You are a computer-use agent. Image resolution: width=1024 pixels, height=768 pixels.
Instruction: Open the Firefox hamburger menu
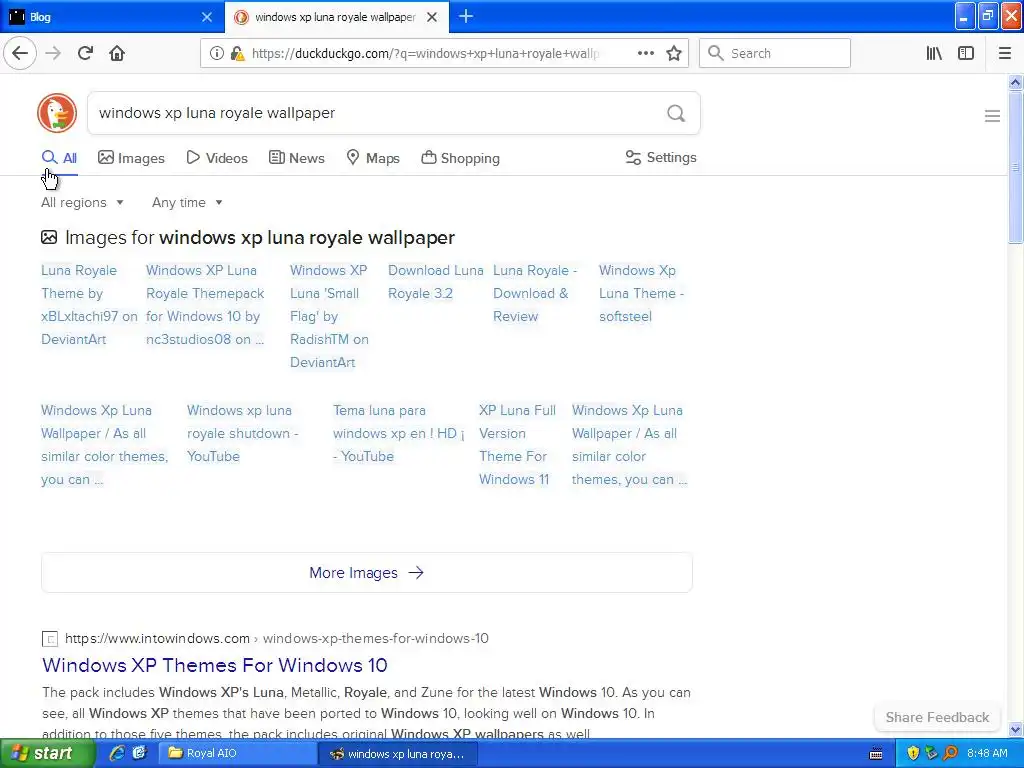click(x=1005, y=54)
